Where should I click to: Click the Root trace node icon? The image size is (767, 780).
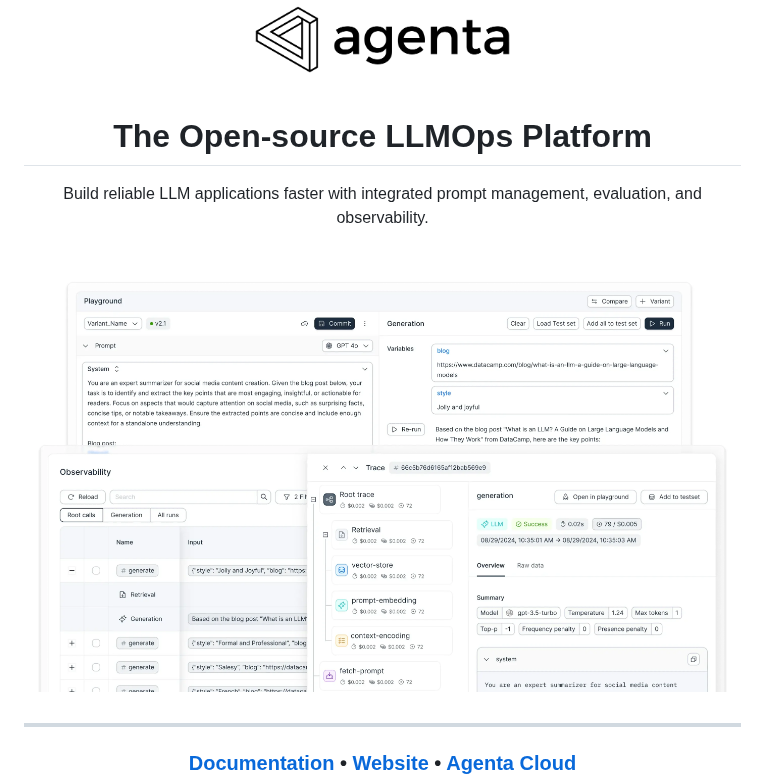[329, 499]
